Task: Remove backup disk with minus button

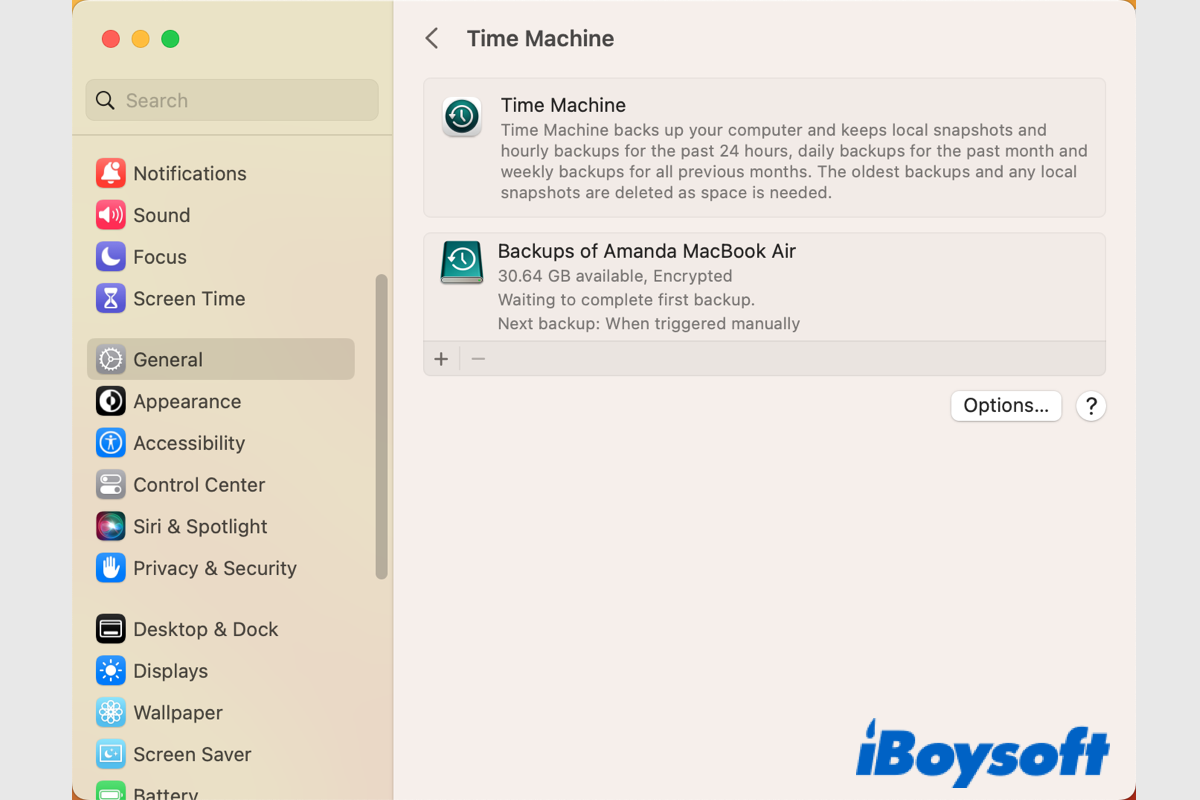Action: coord(478,359)
